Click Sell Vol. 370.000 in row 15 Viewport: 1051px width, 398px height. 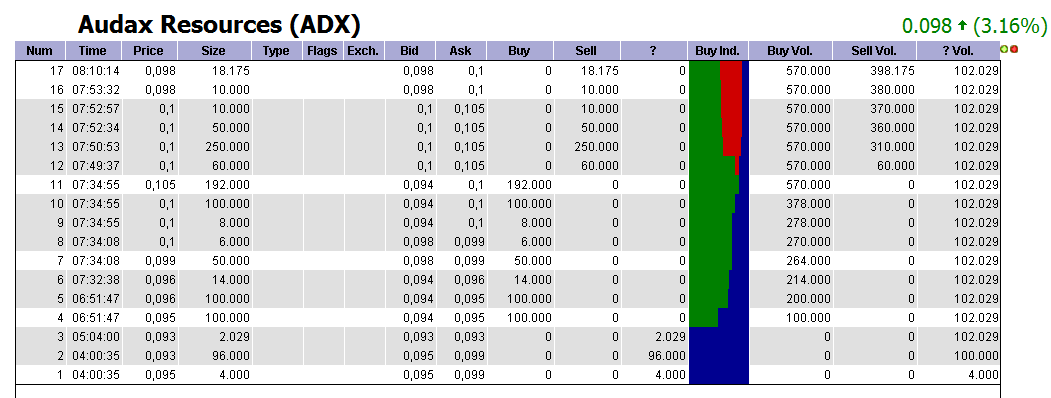[892, 109]
